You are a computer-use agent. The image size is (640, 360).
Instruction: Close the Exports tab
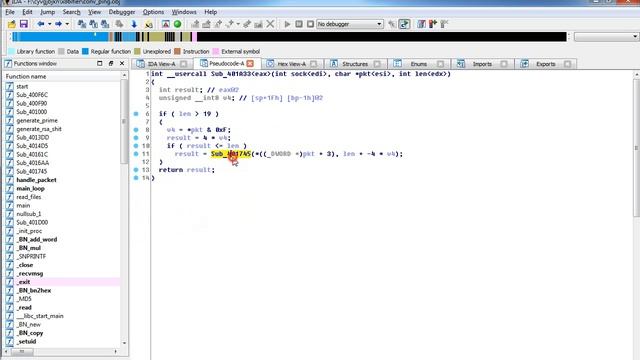point(567,64)
